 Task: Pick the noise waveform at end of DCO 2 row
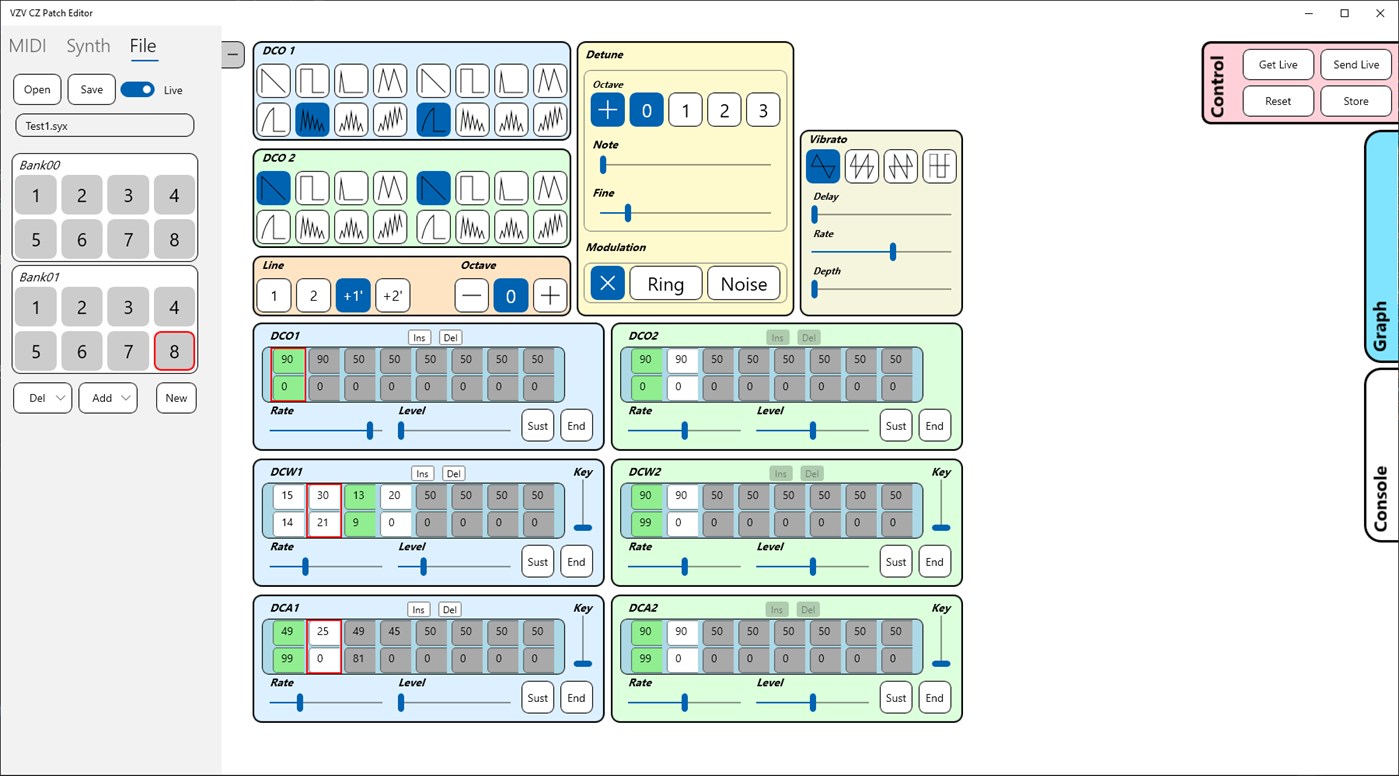[x=550, y=227]
